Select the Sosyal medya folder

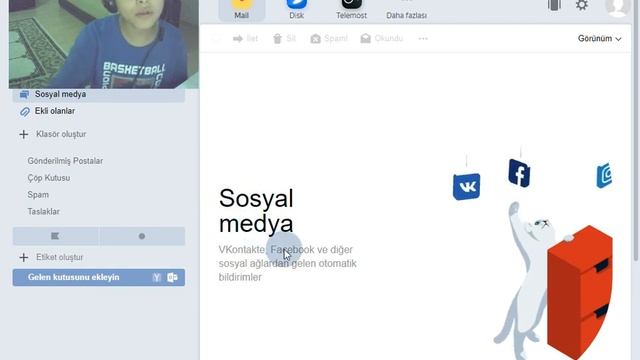click(99, 94)
